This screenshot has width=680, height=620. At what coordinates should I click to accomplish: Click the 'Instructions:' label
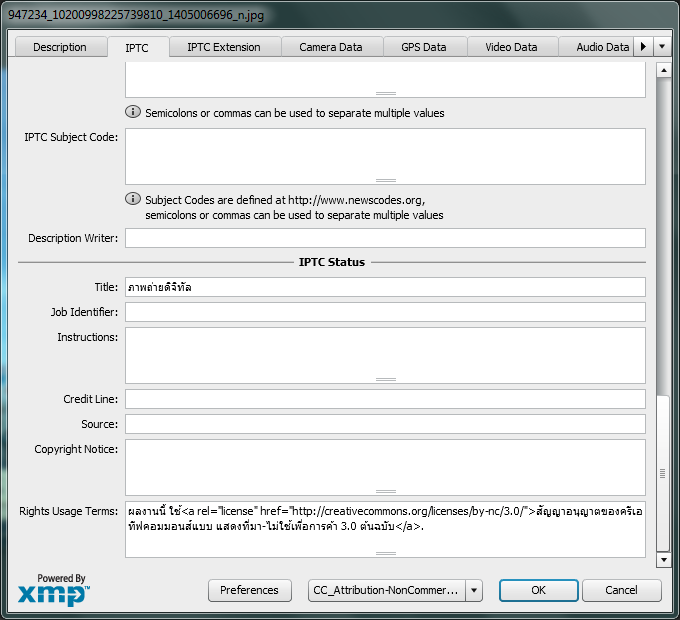(x=88, y=337)
